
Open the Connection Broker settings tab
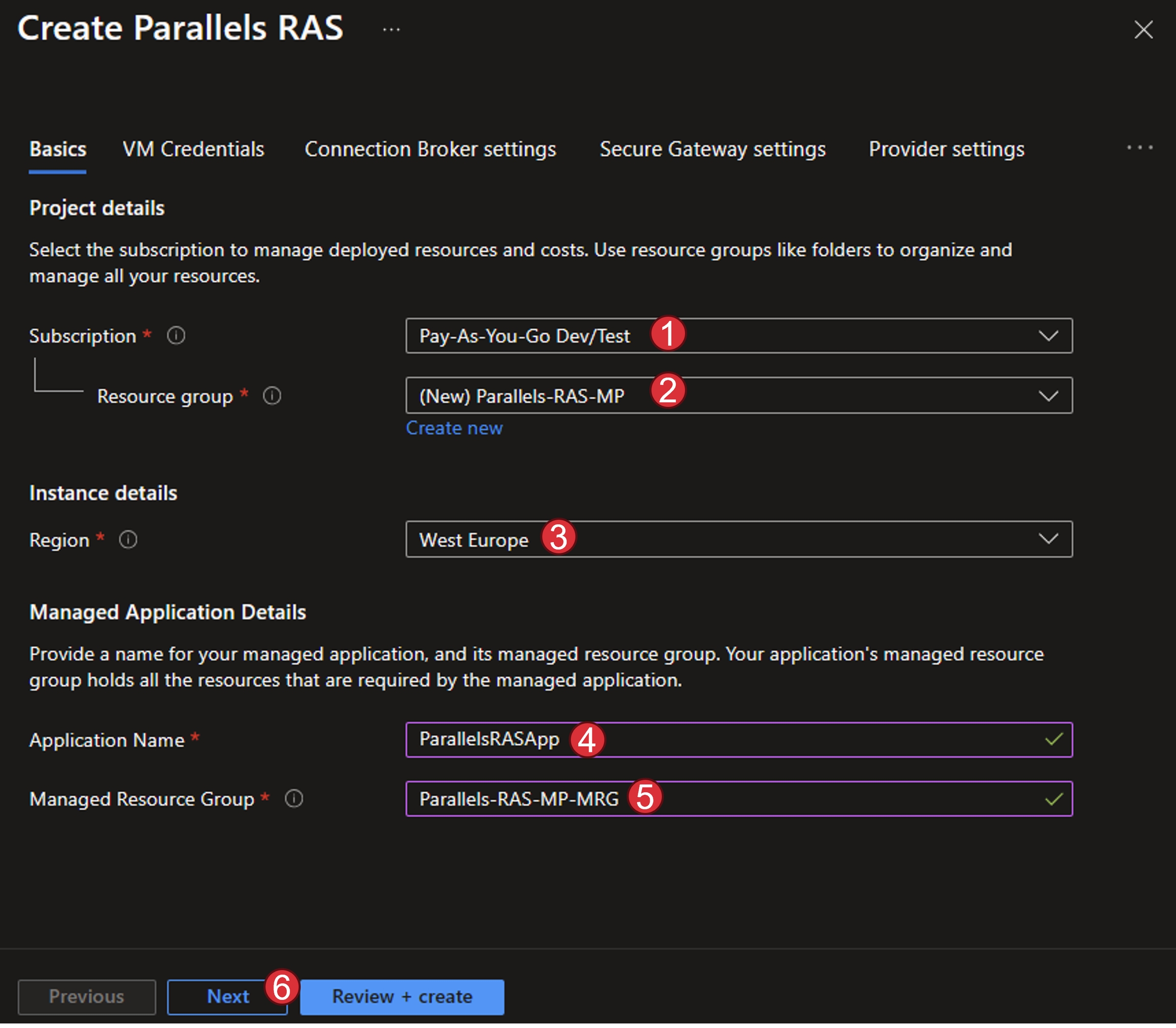(x=430, y=149)
